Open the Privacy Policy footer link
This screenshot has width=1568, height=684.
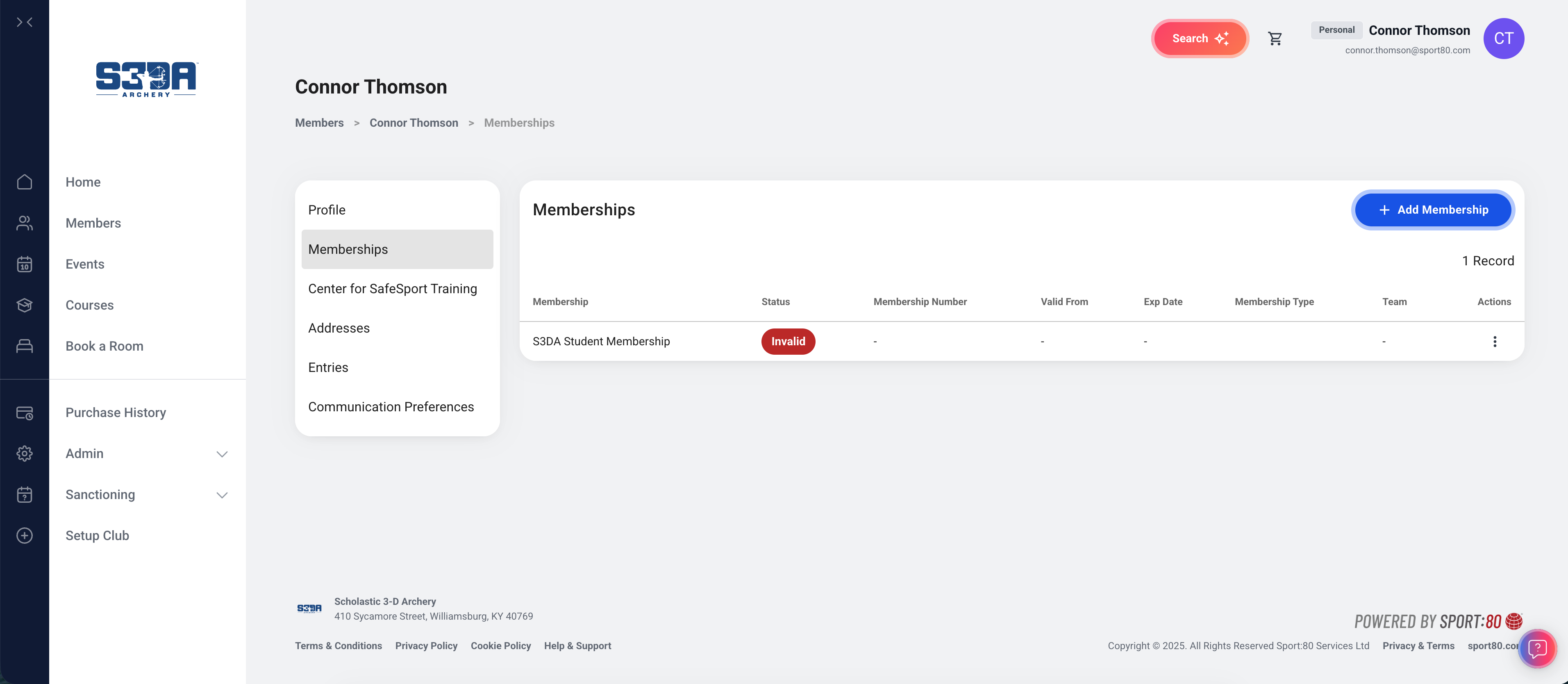coord(426,645)
